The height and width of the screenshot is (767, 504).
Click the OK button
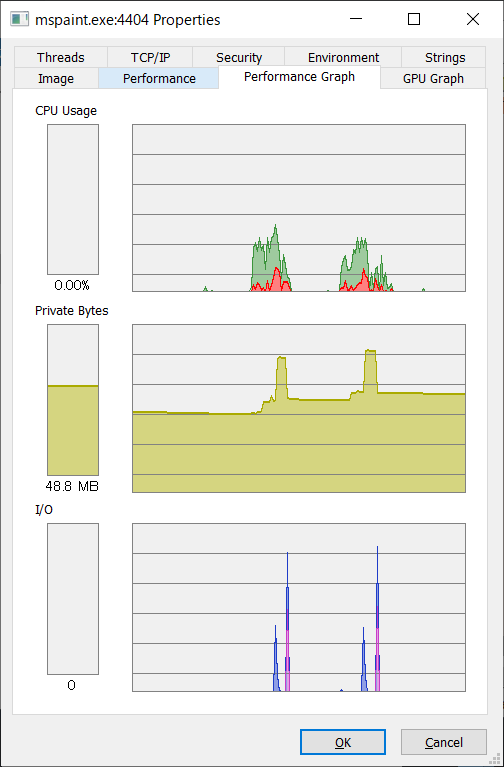[x=343, y=742]
